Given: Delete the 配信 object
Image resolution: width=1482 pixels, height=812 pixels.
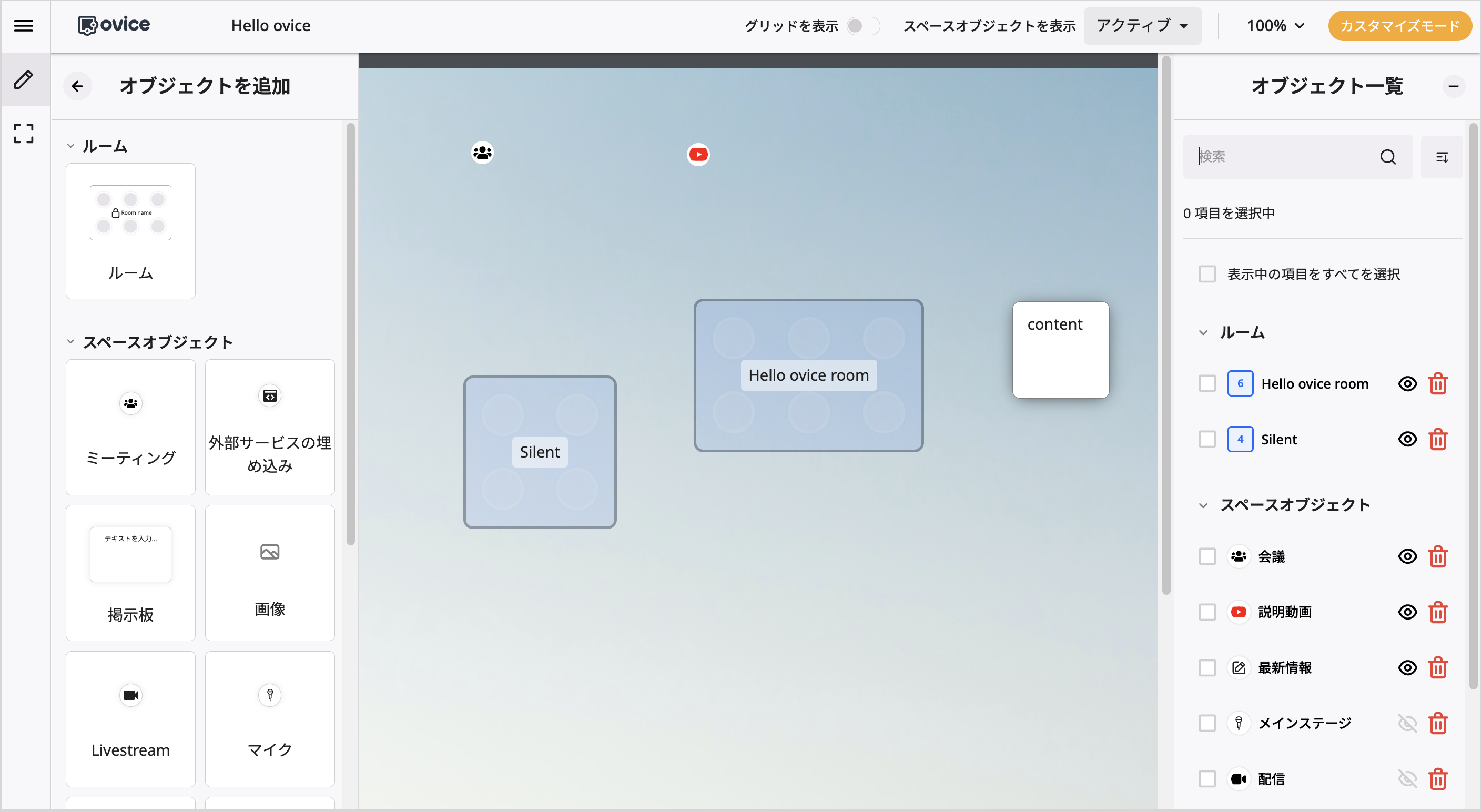Looking at the screenshot, I should point(1438,779).
